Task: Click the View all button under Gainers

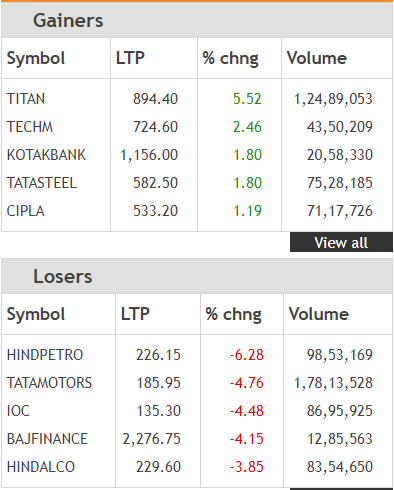Action: 341,242
